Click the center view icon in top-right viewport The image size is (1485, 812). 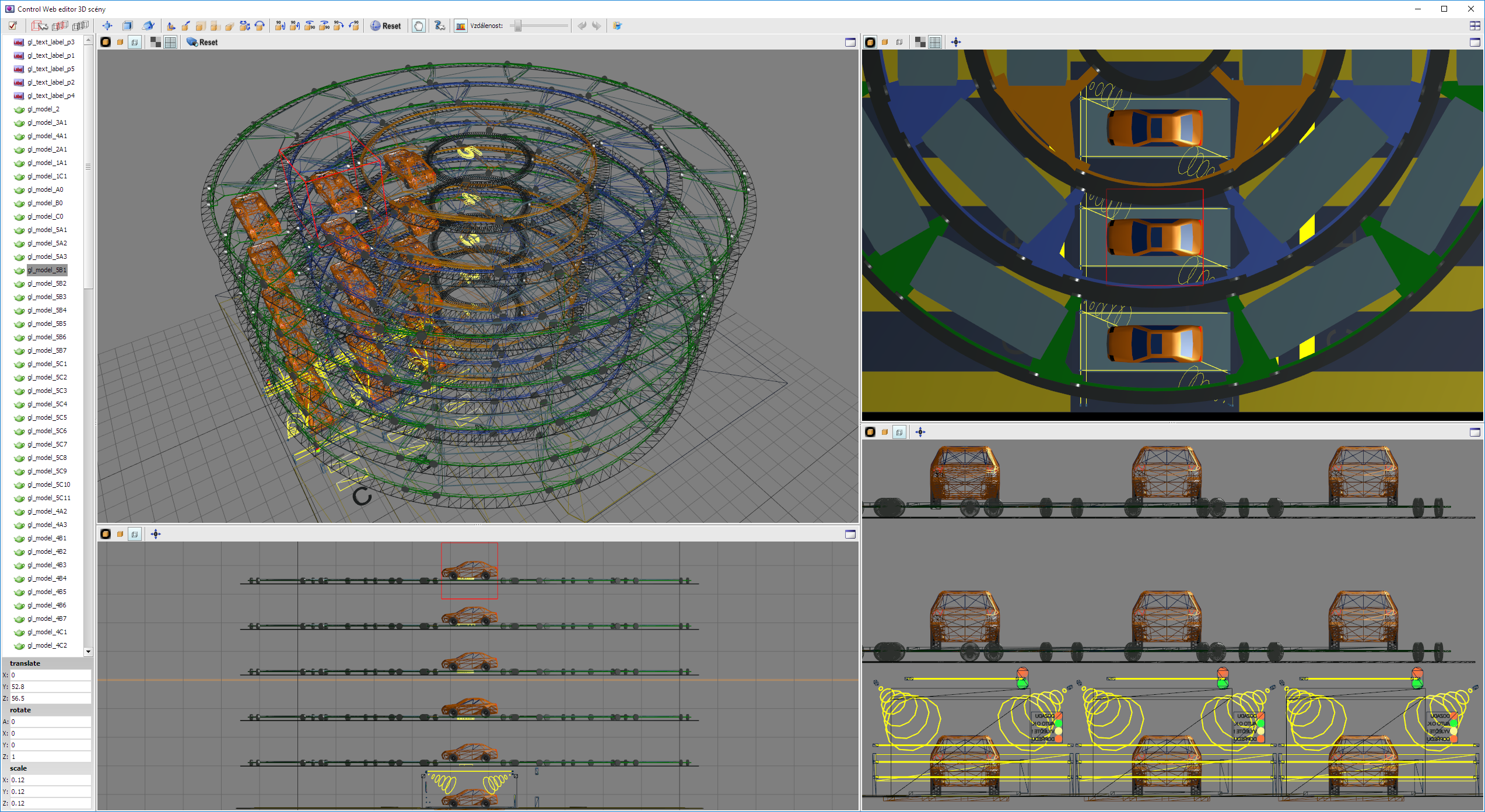(956, 42)
